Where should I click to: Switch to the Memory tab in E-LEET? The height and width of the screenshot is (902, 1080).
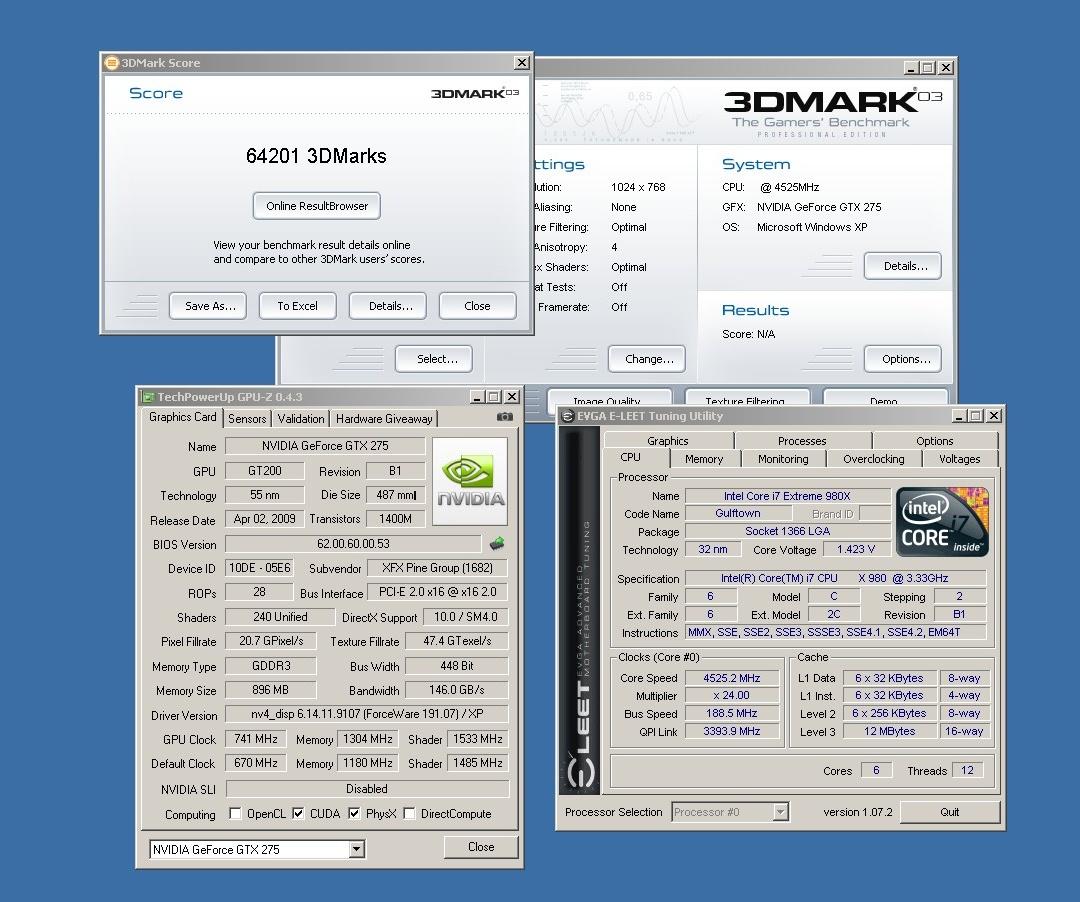point(704,459)
